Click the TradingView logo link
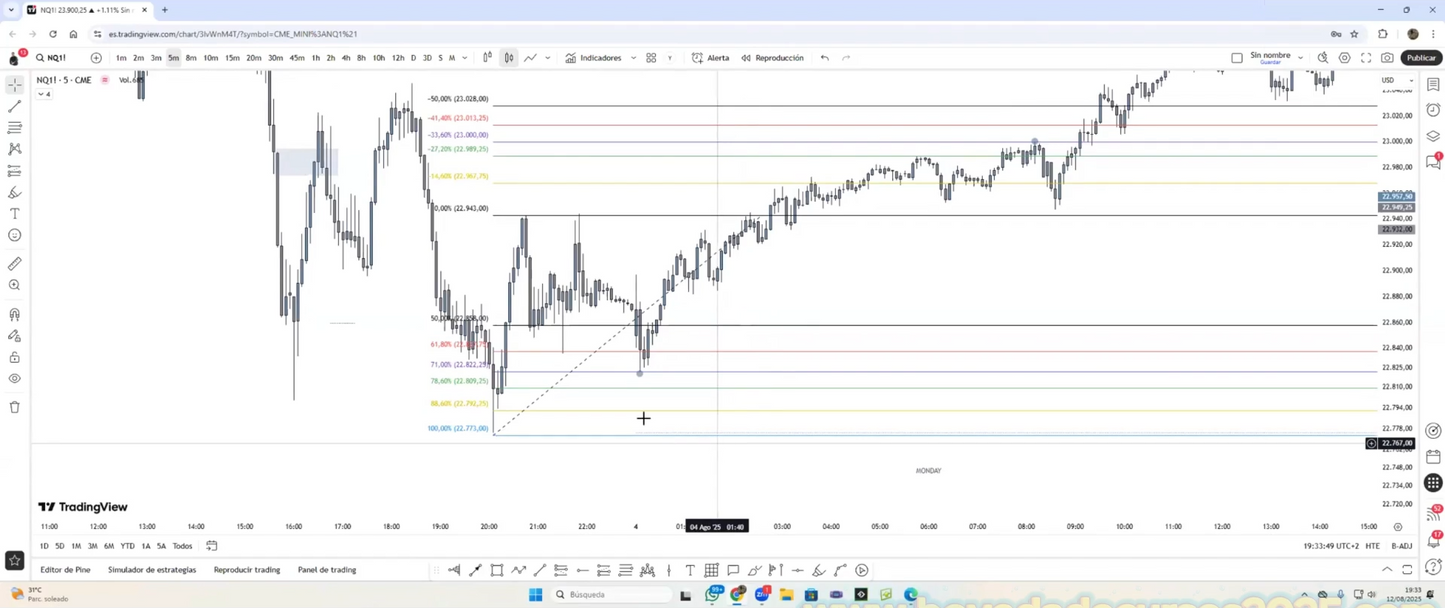 click(x=83, y=507)
